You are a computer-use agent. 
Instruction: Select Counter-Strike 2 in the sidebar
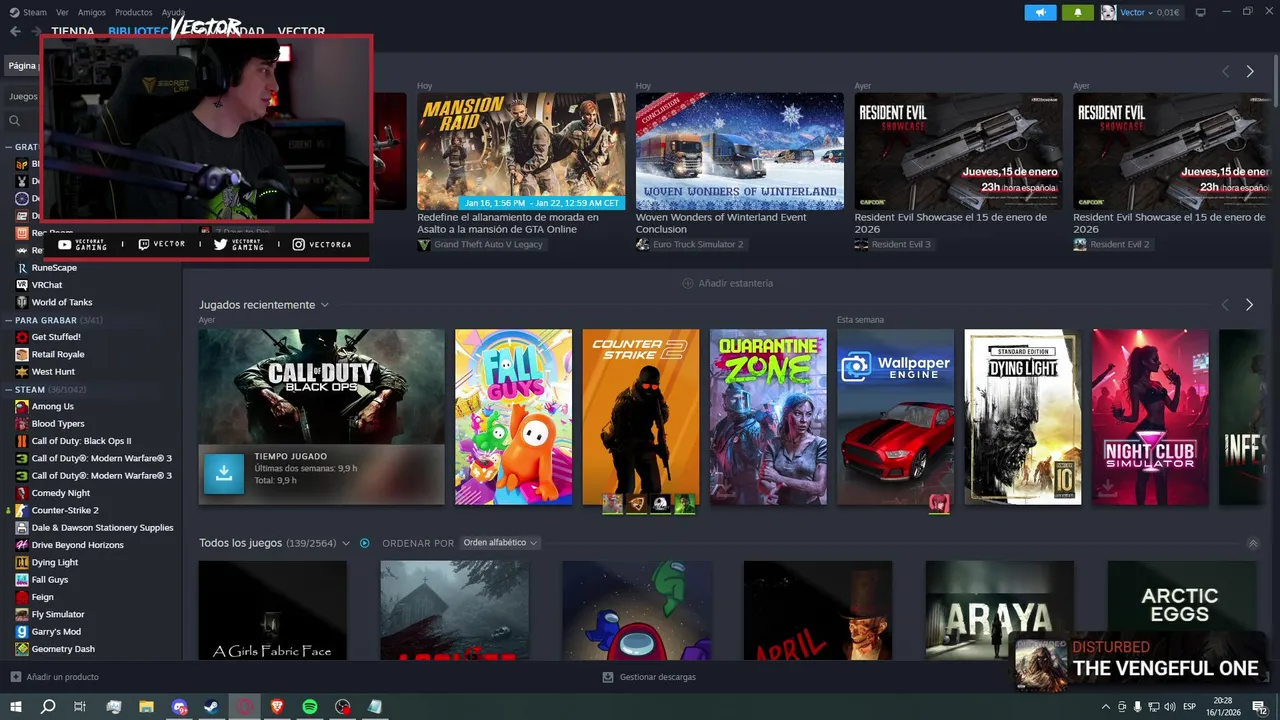click(x=64, y=510)
